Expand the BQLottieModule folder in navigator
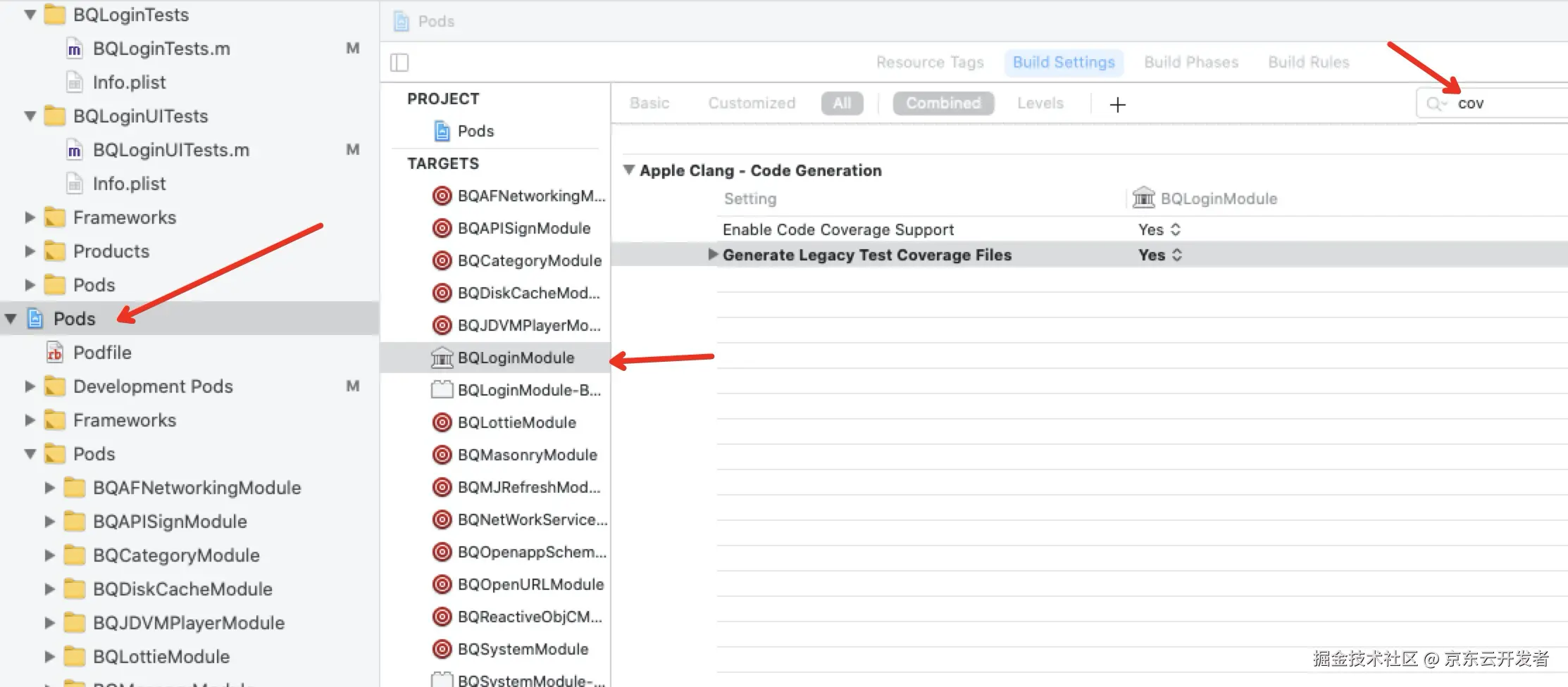1568x687 pixels. tap(49, 657)
